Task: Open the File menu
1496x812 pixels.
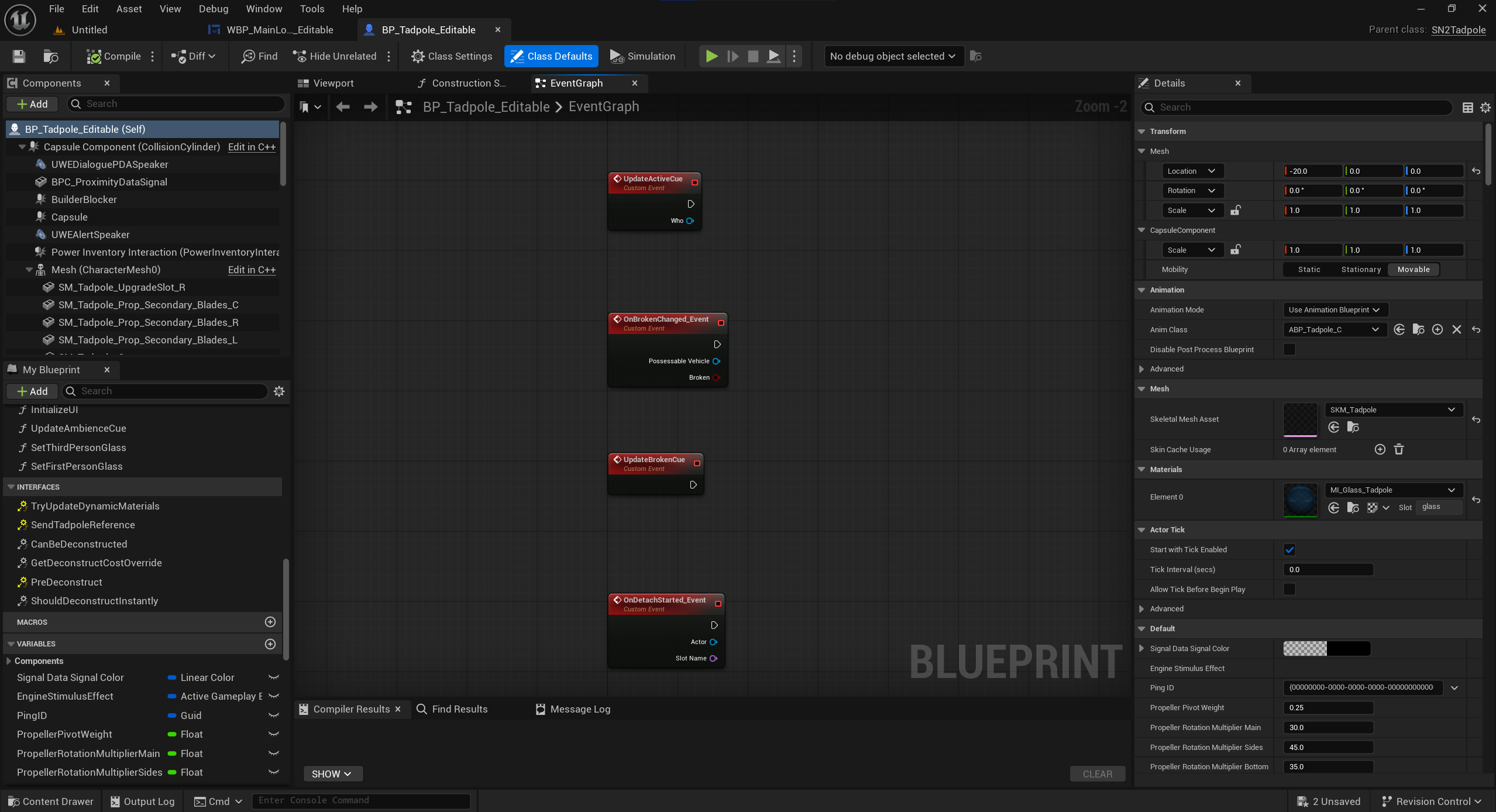Action: pos(56,9)
